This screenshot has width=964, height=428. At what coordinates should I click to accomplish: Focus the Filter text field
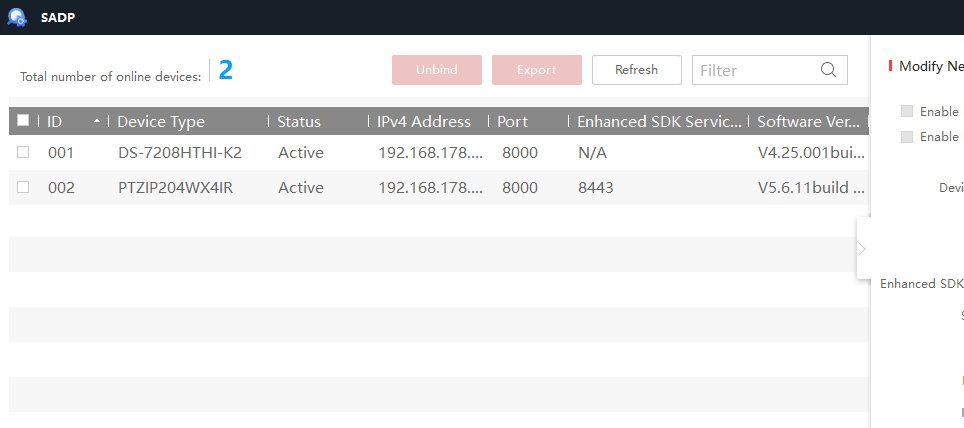[756, 70]
